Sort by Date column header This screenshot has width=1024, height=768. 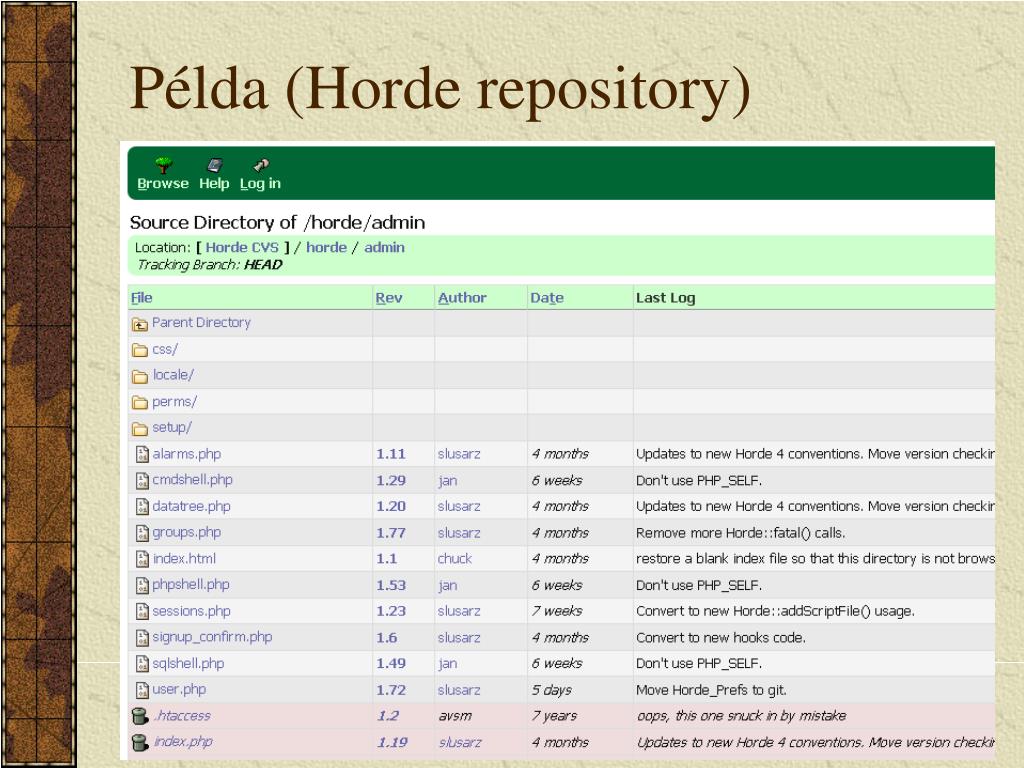pyautogui.click(x=547, y=298)
